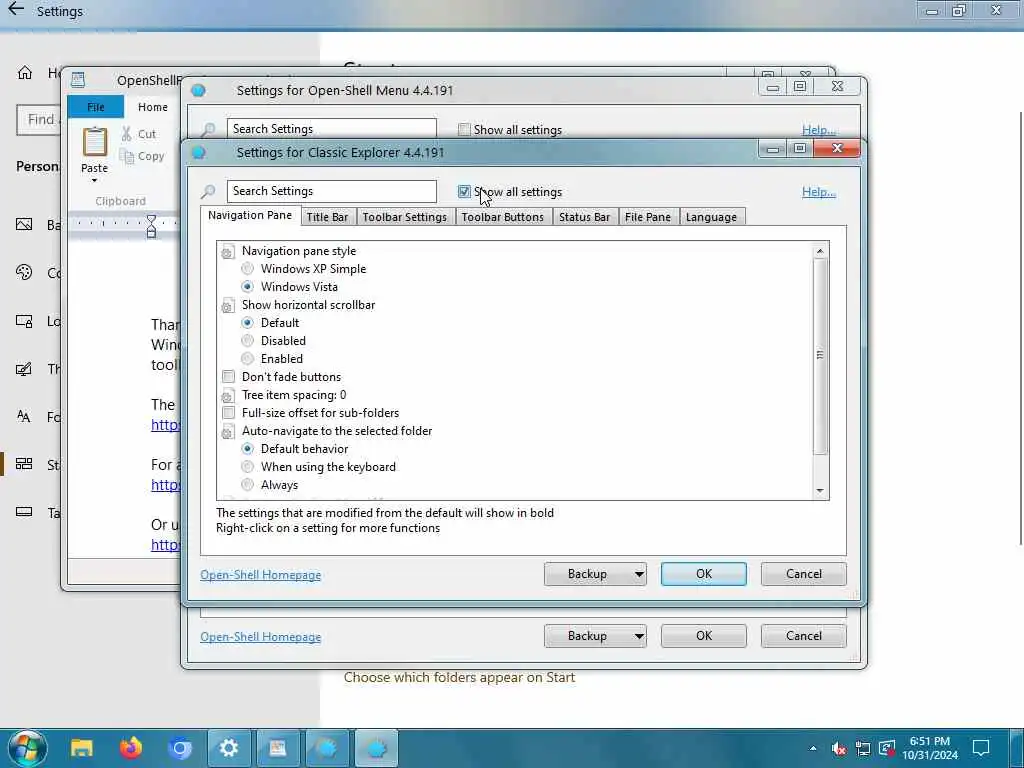Image resolution: width=1024 pixels, height=768 pixels.
Task: Enable the Don't fade buttons checkbox
Action: point(229,377)
